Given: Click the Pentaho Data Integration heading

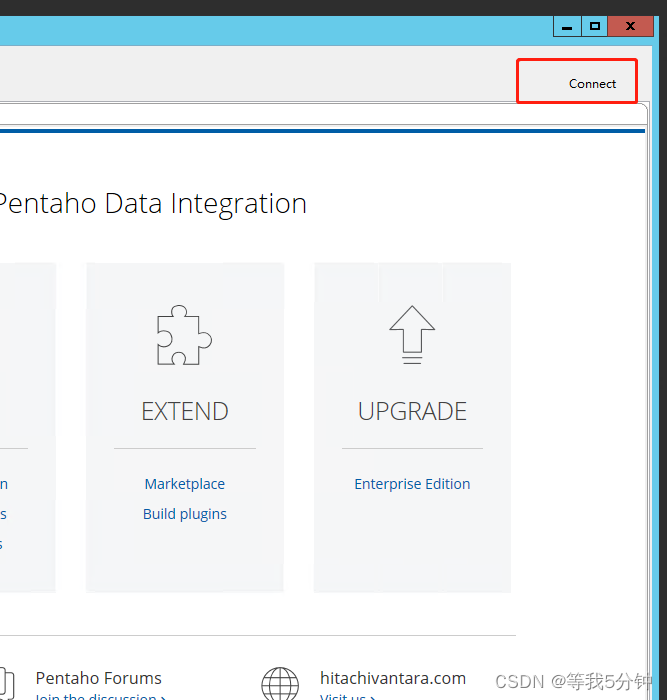Looking at the screenshot, I should (152, 204).
